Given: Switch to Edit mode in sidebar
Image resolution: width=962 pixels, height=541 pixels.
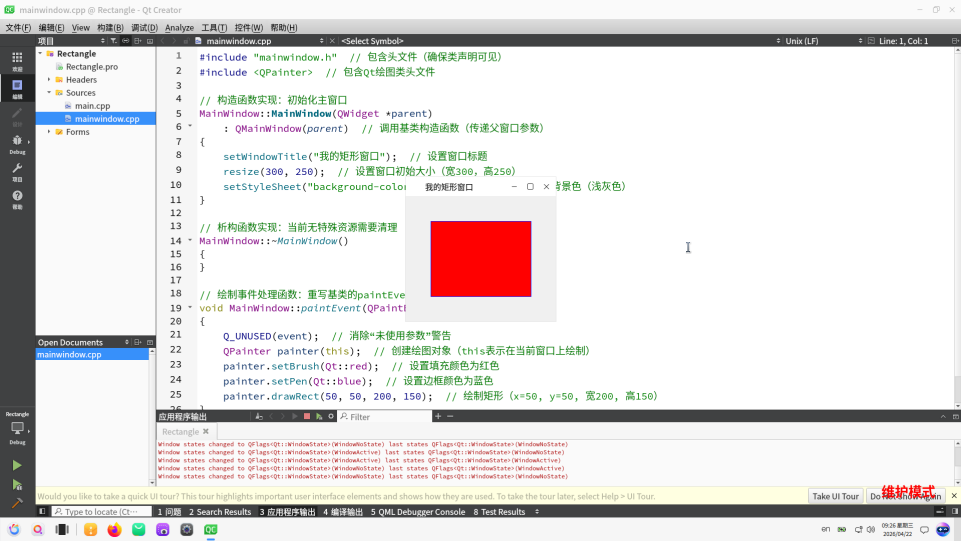Looking at the screenshot, I should [x=17, y=88].
